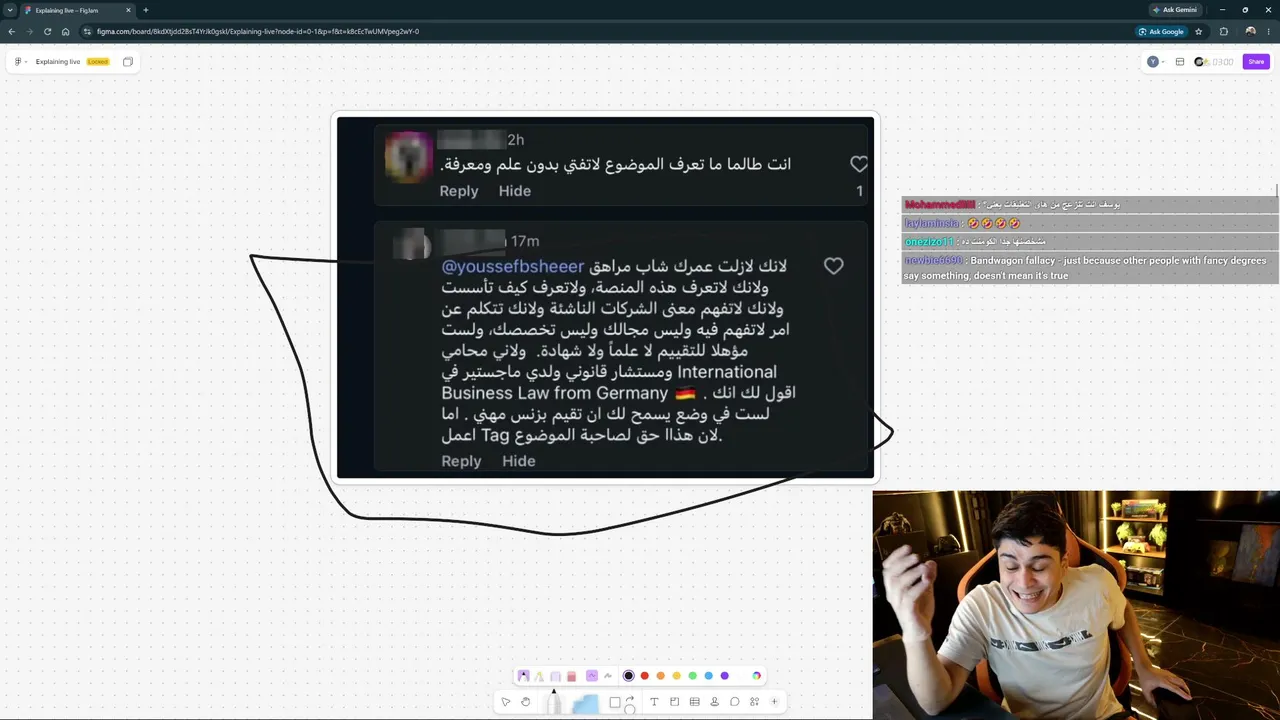Pick the Marker drawing tool

pyautogui.click(x=554, y=702)
